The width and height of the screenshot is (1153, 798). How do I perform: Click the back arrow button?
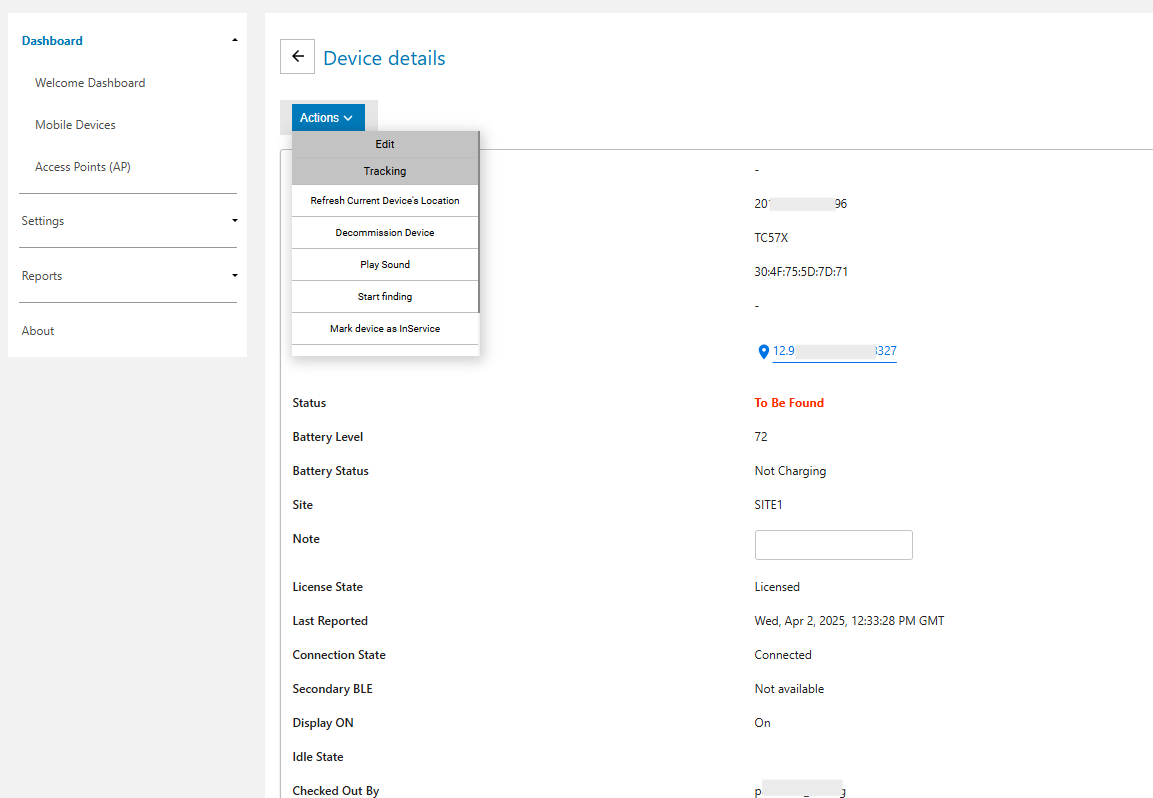click(x=297, y=57)
